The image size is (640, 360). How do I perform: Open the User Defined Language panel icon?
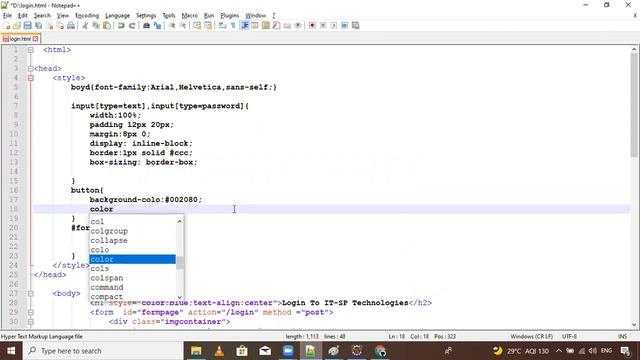(x=255, y=25)
